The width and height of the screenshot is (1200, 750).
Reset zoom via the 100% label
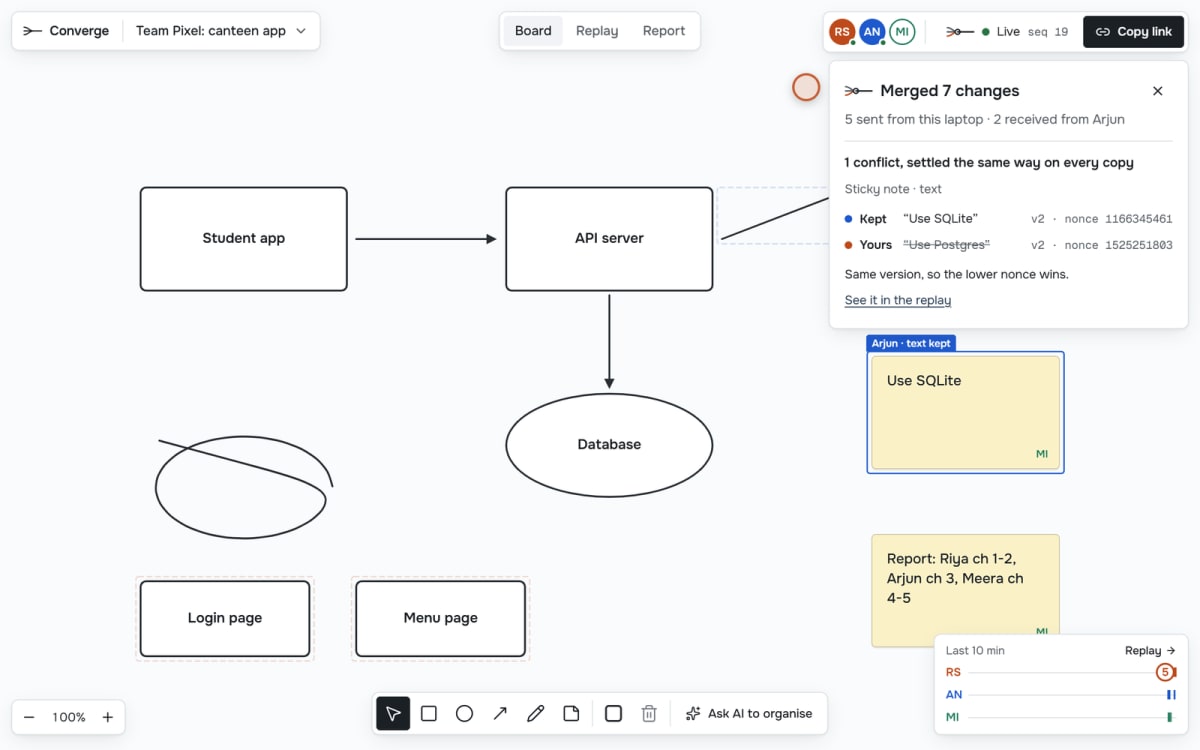69,717
